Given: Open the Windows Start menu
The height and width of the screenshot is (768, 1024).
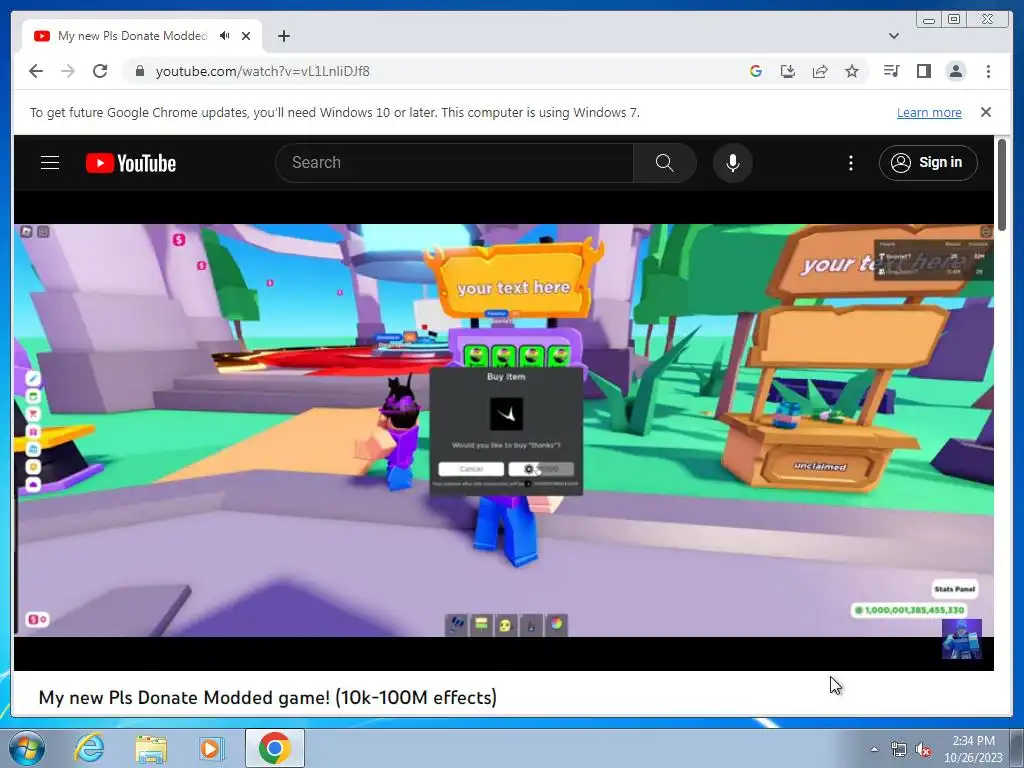Looking at the screenshot, I should 27,748.
